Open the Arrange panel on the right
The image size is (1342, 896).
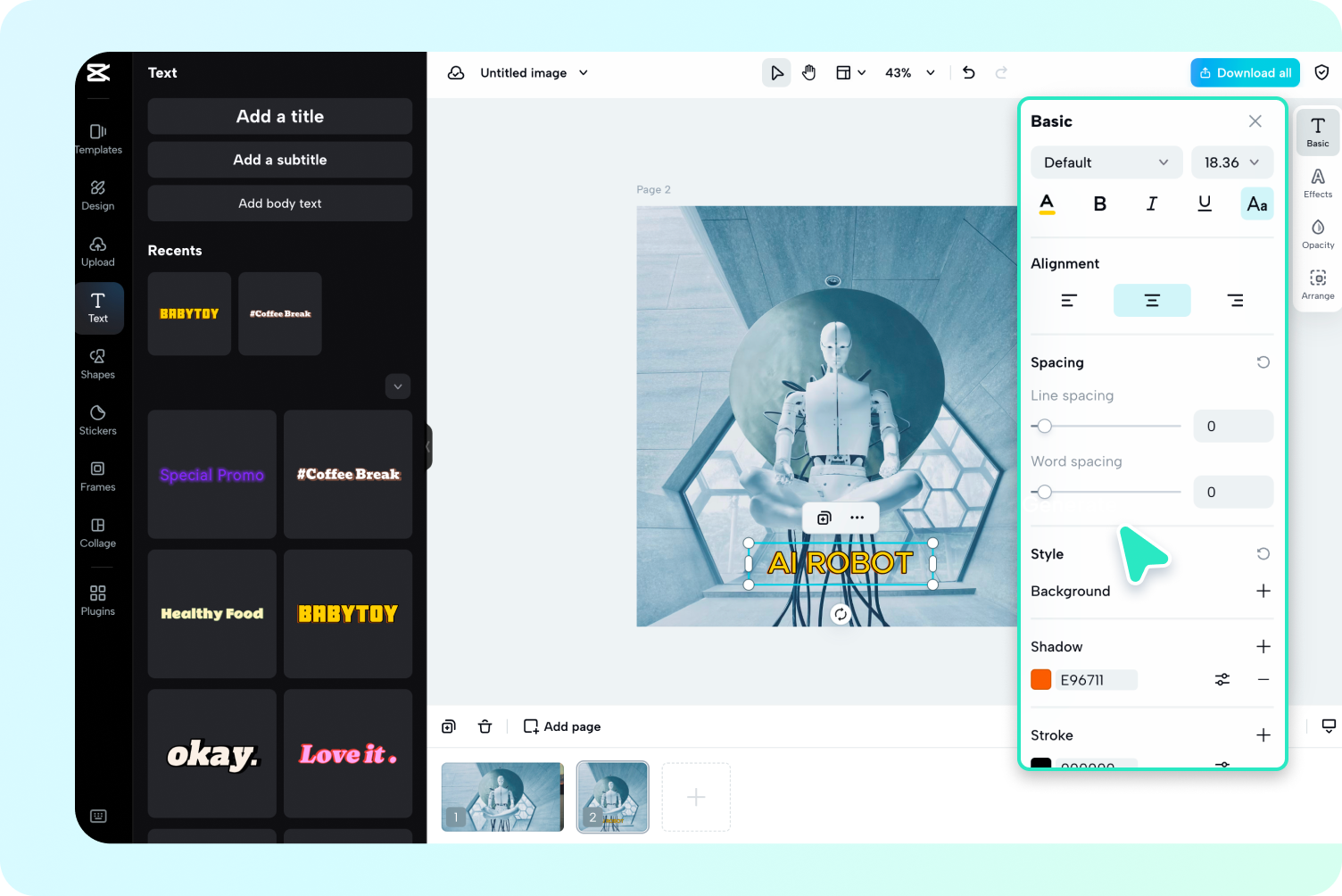click(1317, 284)
